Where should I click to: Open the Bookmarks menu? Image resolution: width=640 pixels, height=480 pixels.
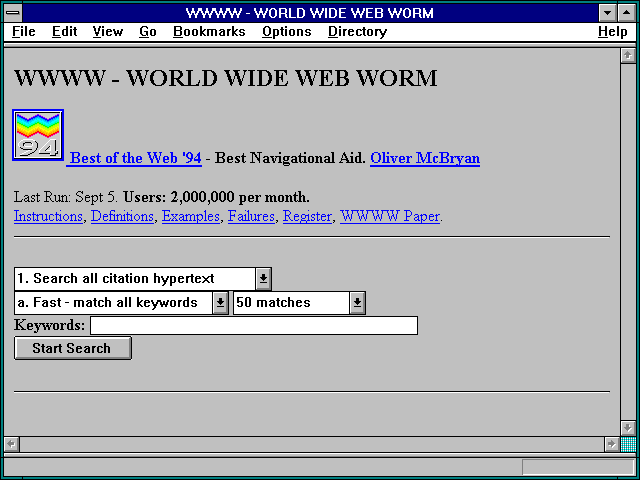click(x=209, y=31)
